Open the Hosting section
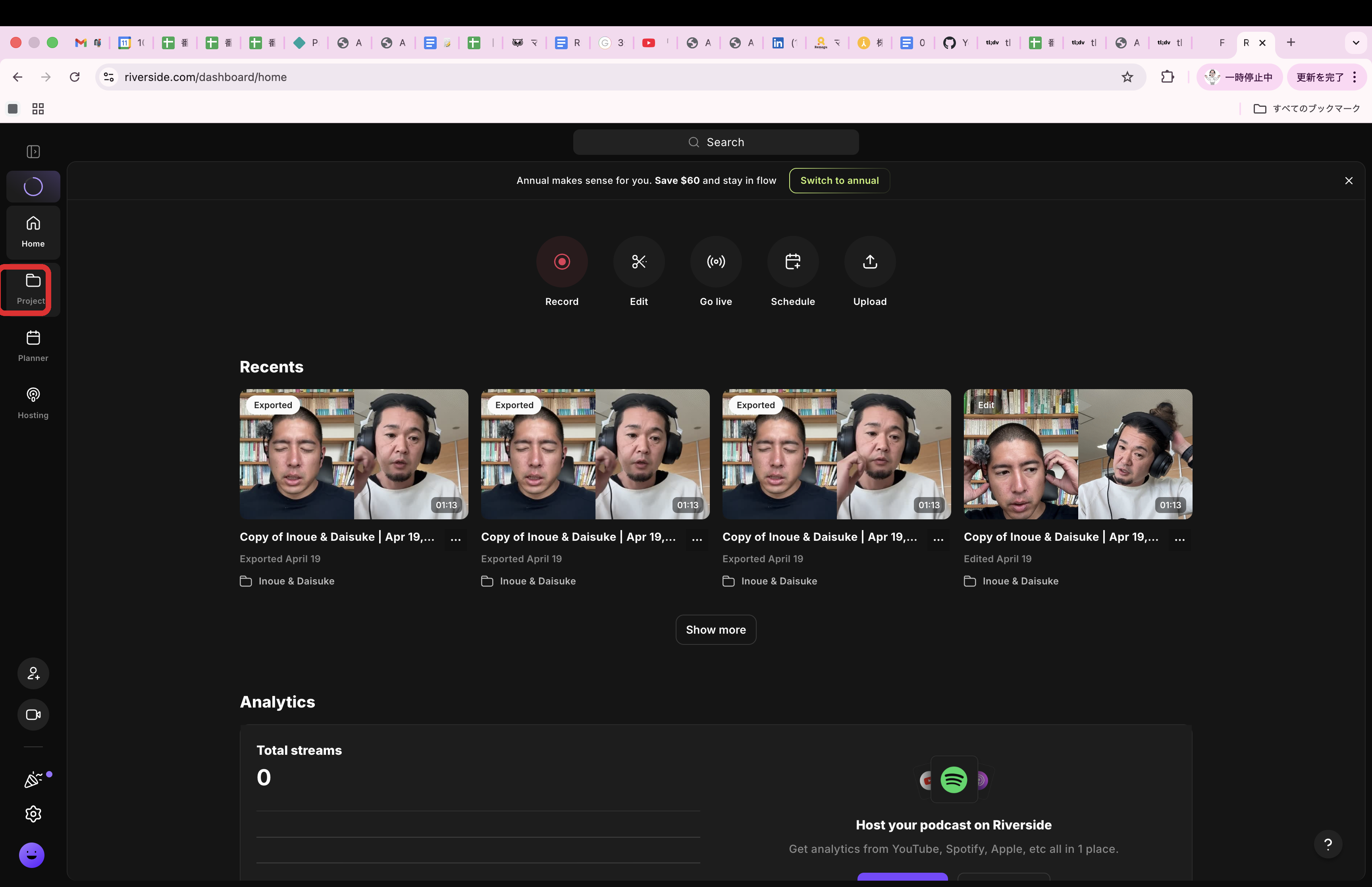1372x887 pixels. 33,403
